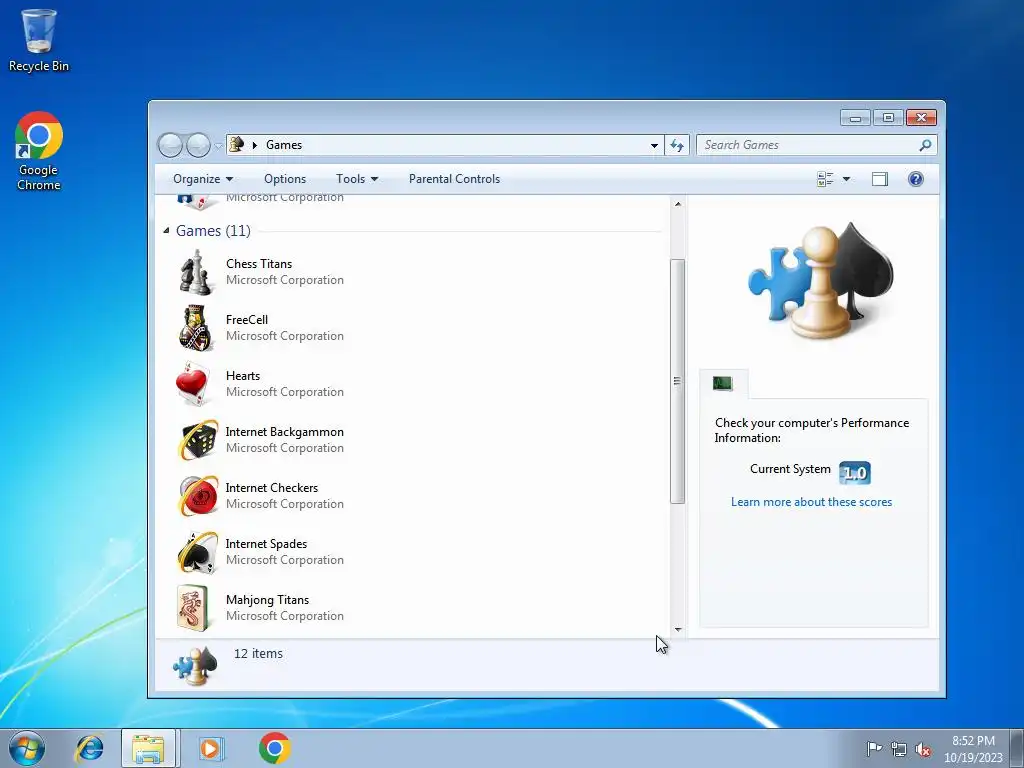1024x768 pixels.
Task: Click the up arrow of the games list scrollbar
Action: pyautogui.click(x=678, y=204)
